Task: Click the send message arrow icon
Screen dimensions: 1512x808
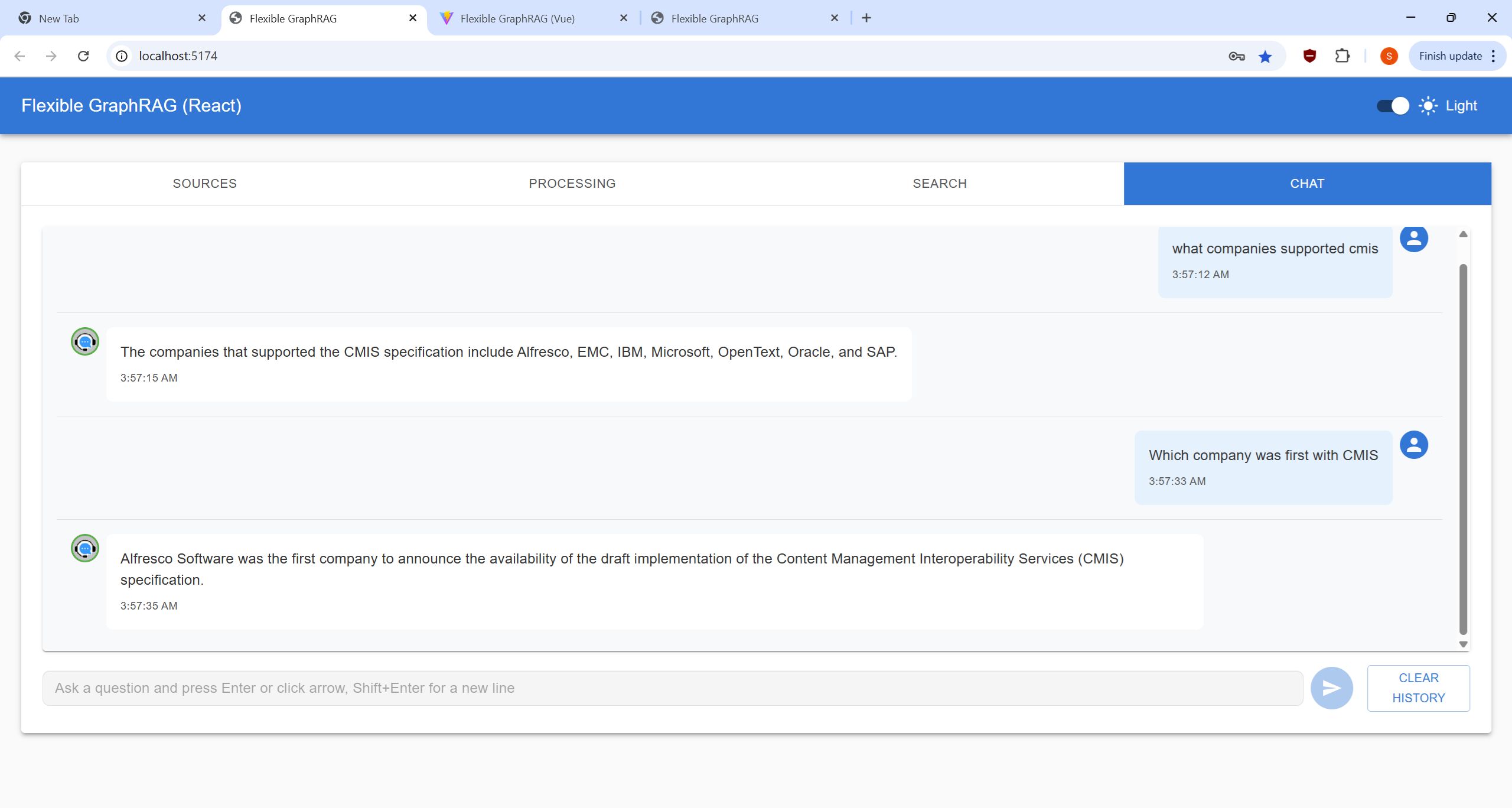Action: [1331, 688]
